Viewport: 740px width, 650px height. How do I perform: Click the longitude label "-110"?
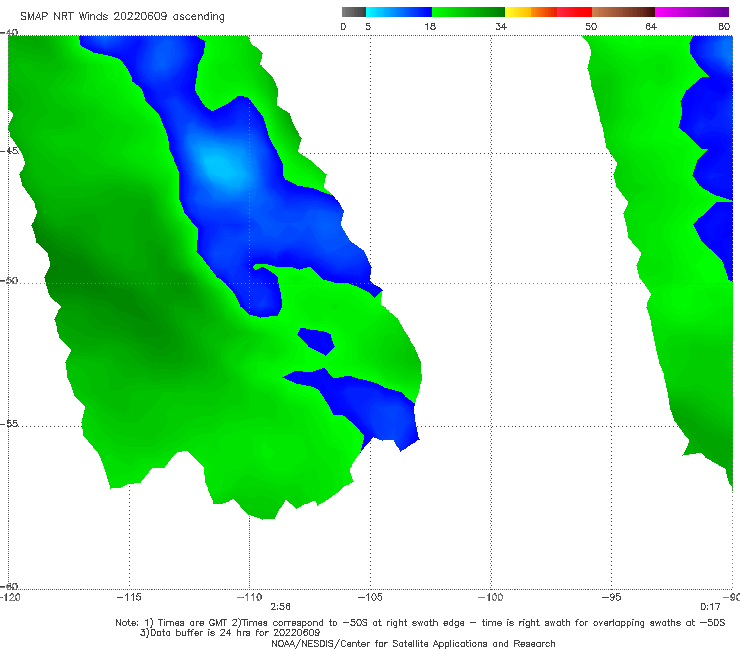coord(249,597)
